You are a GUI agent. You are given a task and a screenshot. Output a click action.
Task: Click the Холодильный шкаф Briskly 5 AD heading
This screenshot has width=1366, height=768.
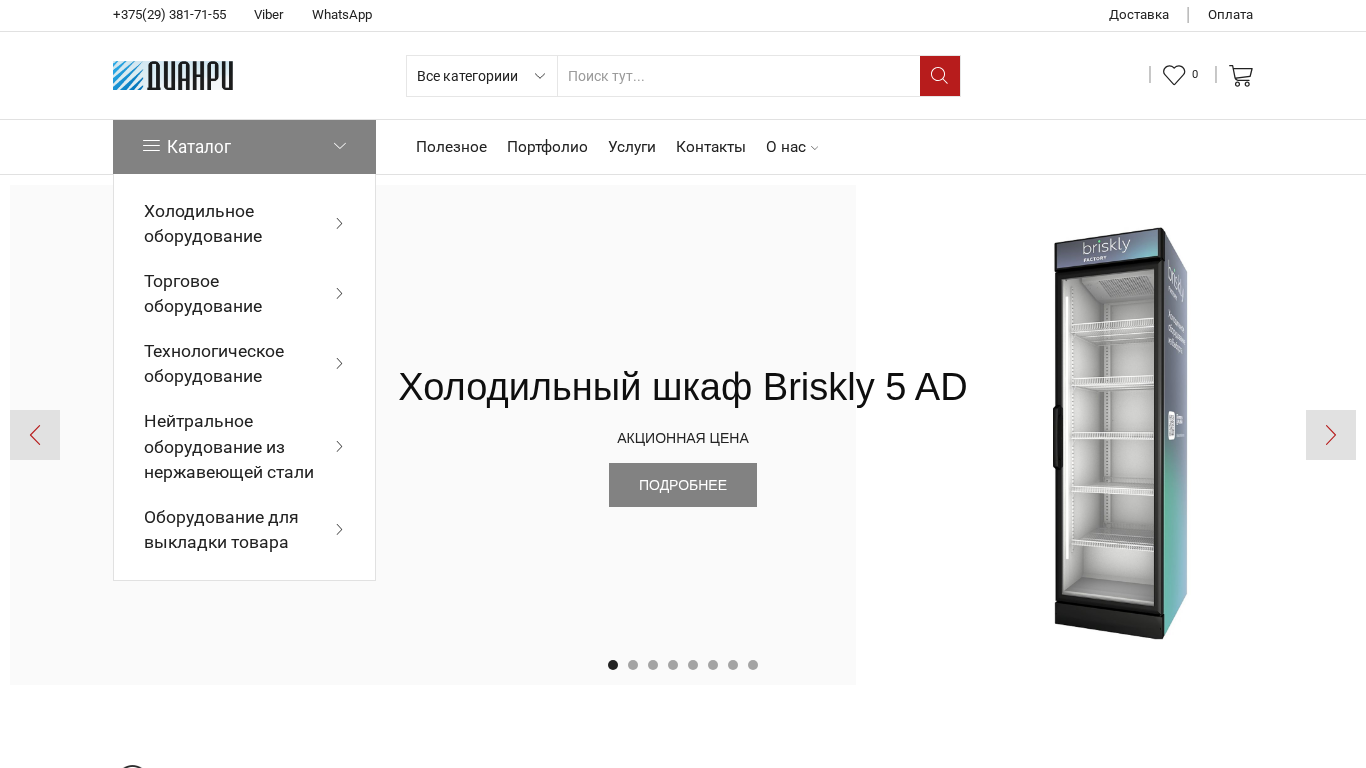coord(683,387)
